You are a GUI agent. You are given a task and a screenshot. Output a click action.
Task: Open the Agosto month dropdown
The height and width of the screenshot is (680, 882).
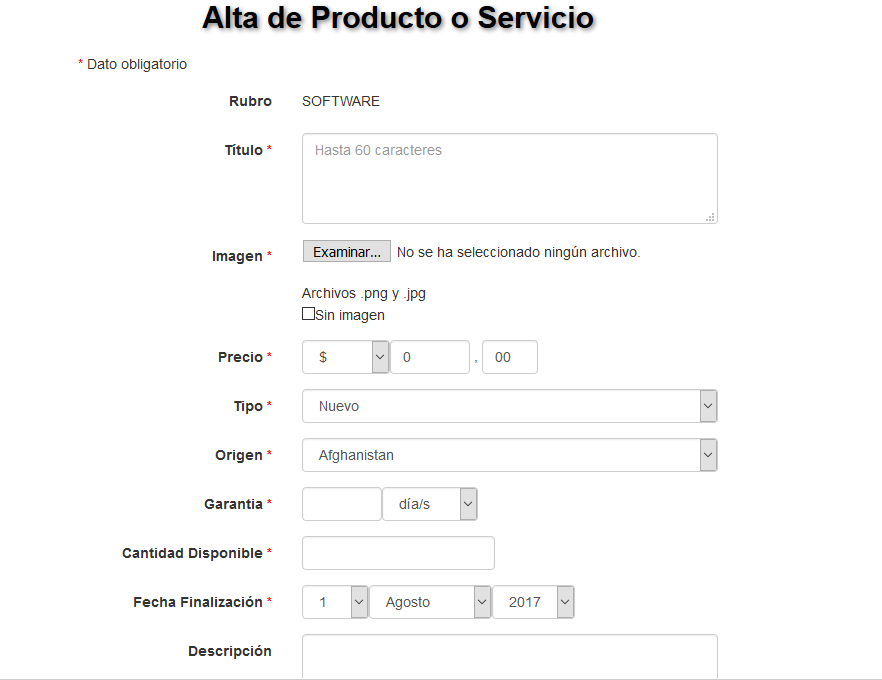pyautogui.click(x=430, y=601)
